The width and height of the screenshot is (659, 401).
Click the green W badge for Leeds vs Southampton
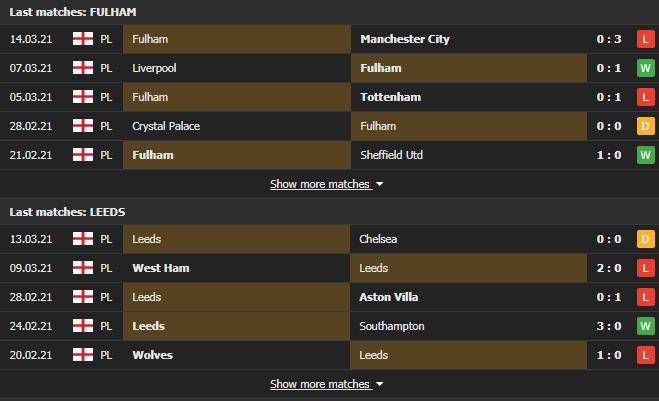[x=645, y=326]
